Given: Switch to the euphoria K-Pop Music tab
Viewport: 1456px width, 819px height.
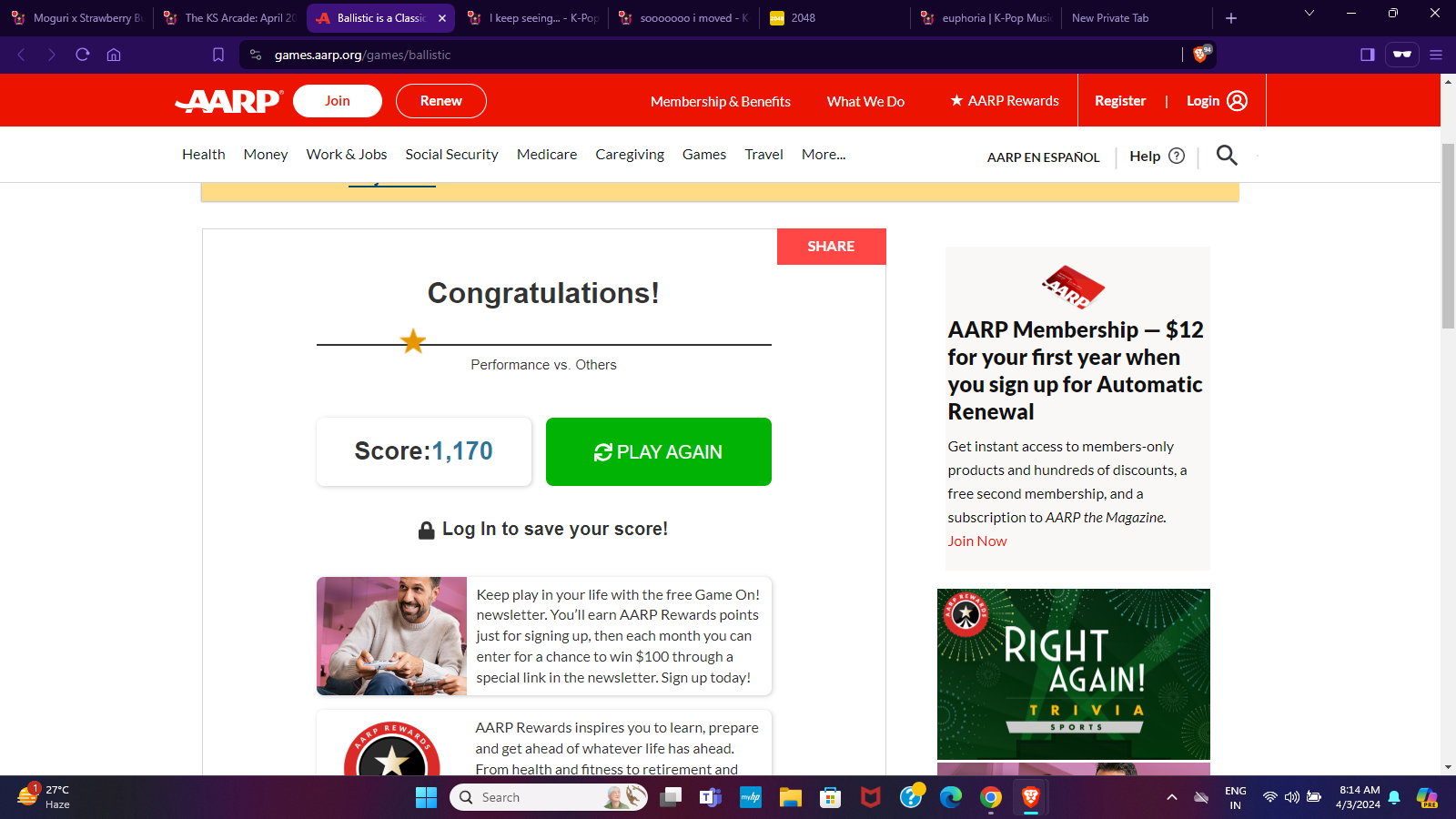Looking at the screenshot, I should point(987,18).
